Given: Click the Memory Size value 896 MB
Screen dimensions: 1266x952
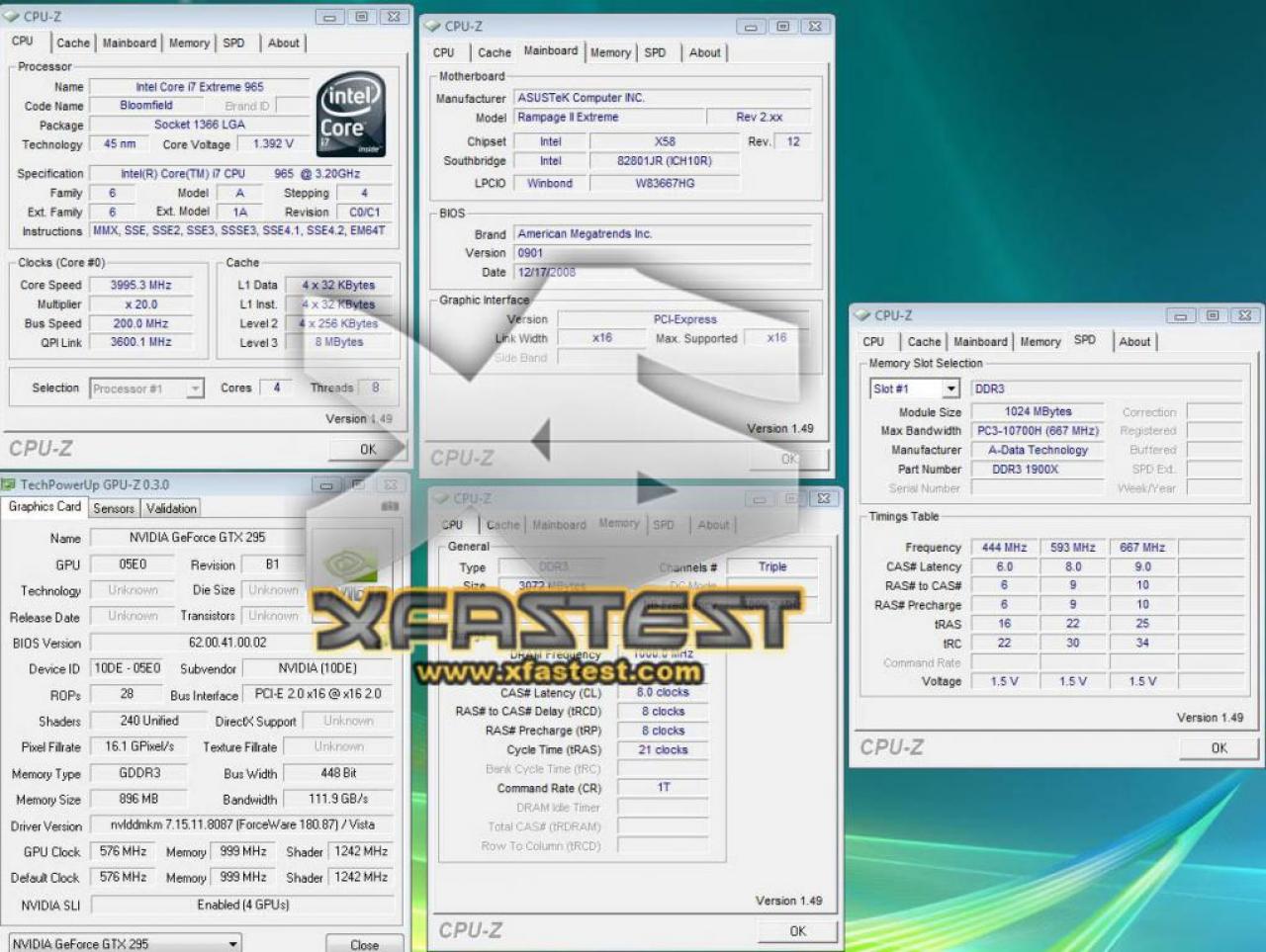Looking at the screenshot, I should tap(139, 799).
